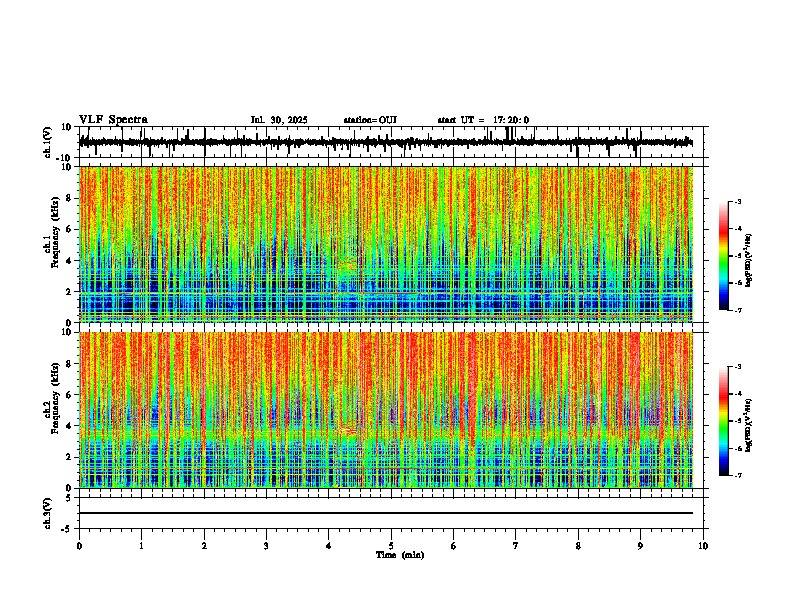Click the start UT = 17:20:0 text
Image resolution: width=792 pixels, height=612 pixels.
pyautogui.click(x=483, y=120)
